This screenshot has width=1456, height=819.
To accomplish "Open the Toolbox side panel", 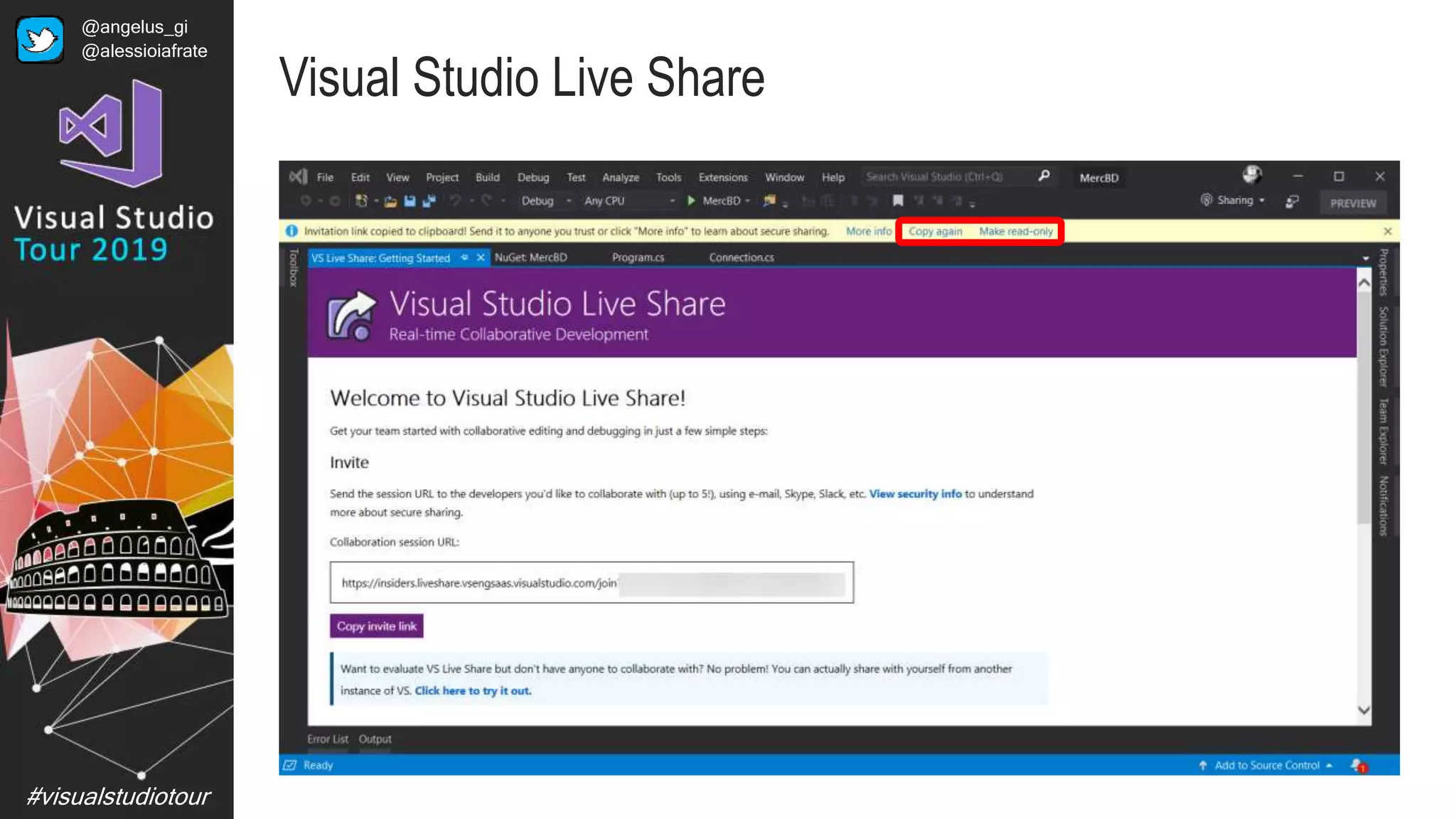I will [293, 267].
